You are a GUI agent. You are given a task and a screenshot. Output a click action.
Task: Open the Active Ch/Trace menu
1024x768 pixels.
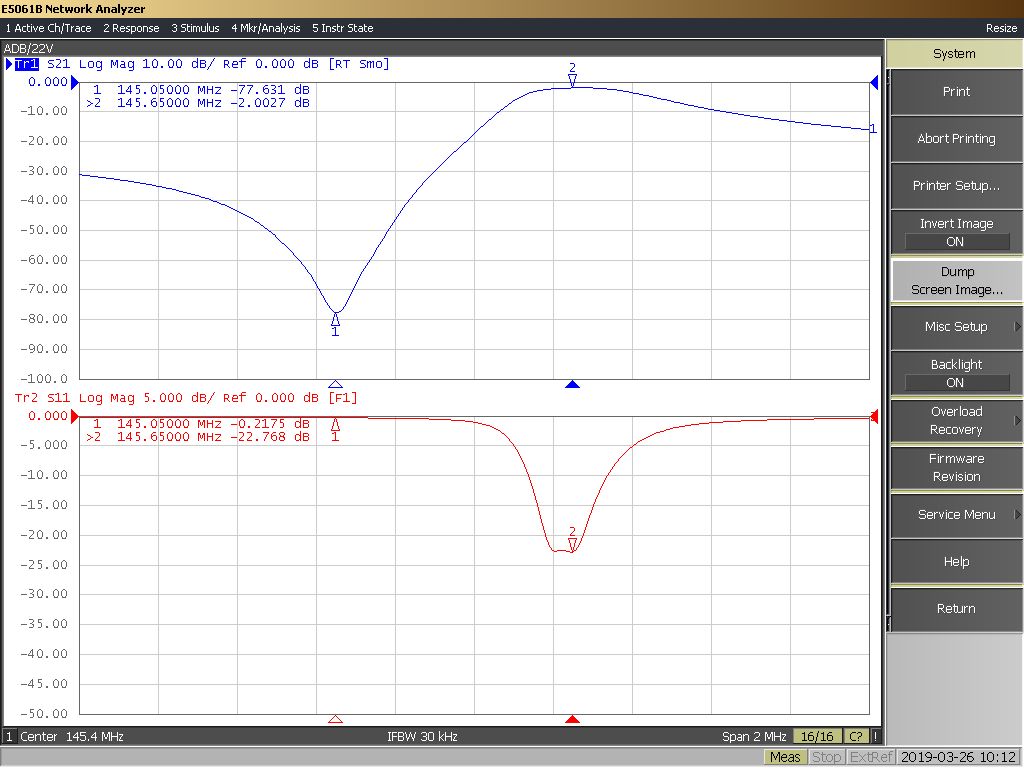click(48, 28)
